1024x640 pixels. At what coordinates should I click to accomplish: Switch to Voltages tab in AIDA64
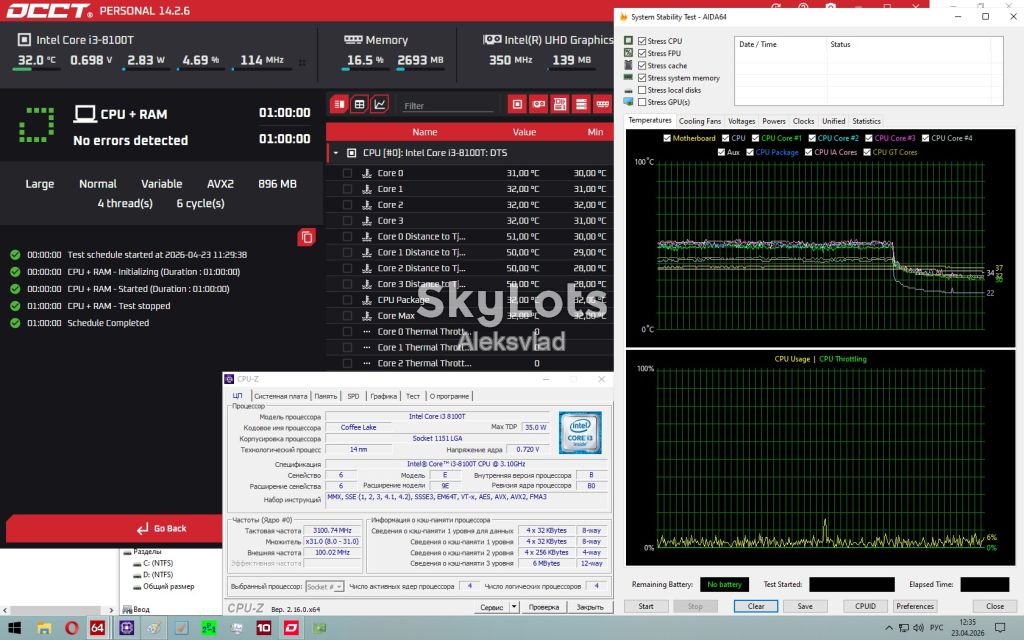click(x=741, y=121)
